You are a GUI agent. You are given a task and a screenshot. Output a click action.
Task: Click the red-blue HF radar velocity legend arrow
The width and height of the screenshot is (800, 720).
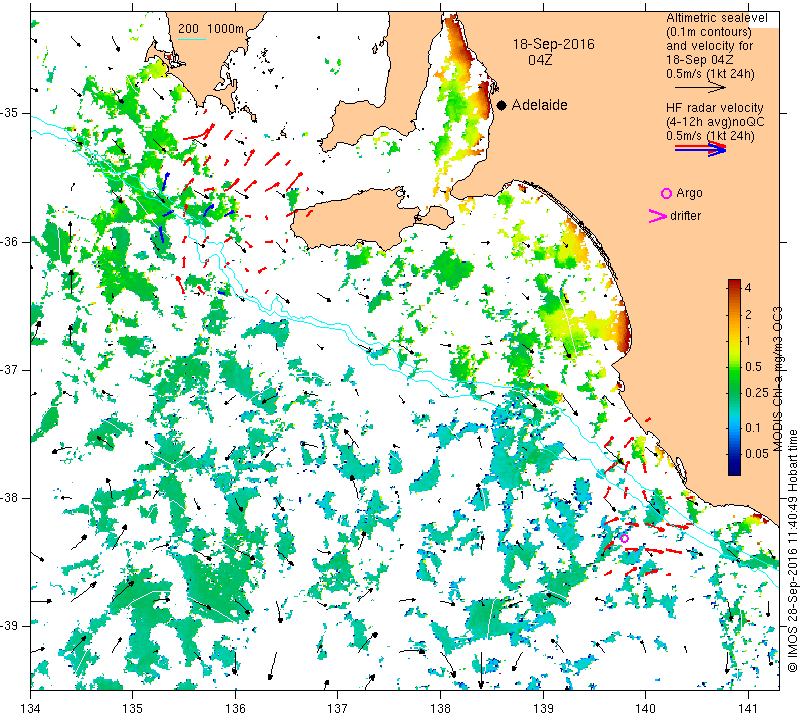click(701, 148)
